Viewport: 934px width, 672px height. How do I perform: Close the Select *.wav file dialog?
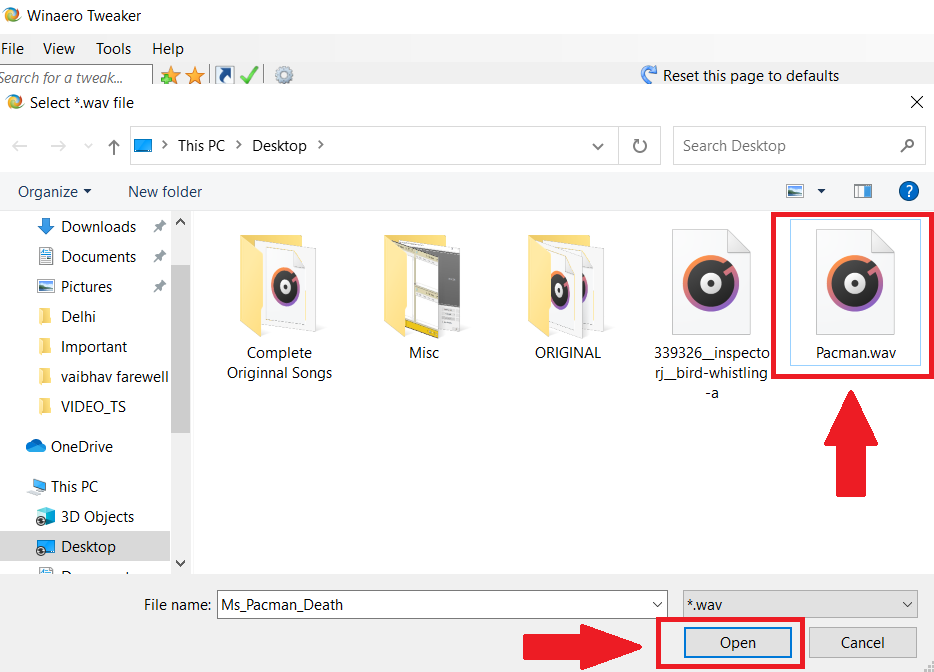(917, 102)
